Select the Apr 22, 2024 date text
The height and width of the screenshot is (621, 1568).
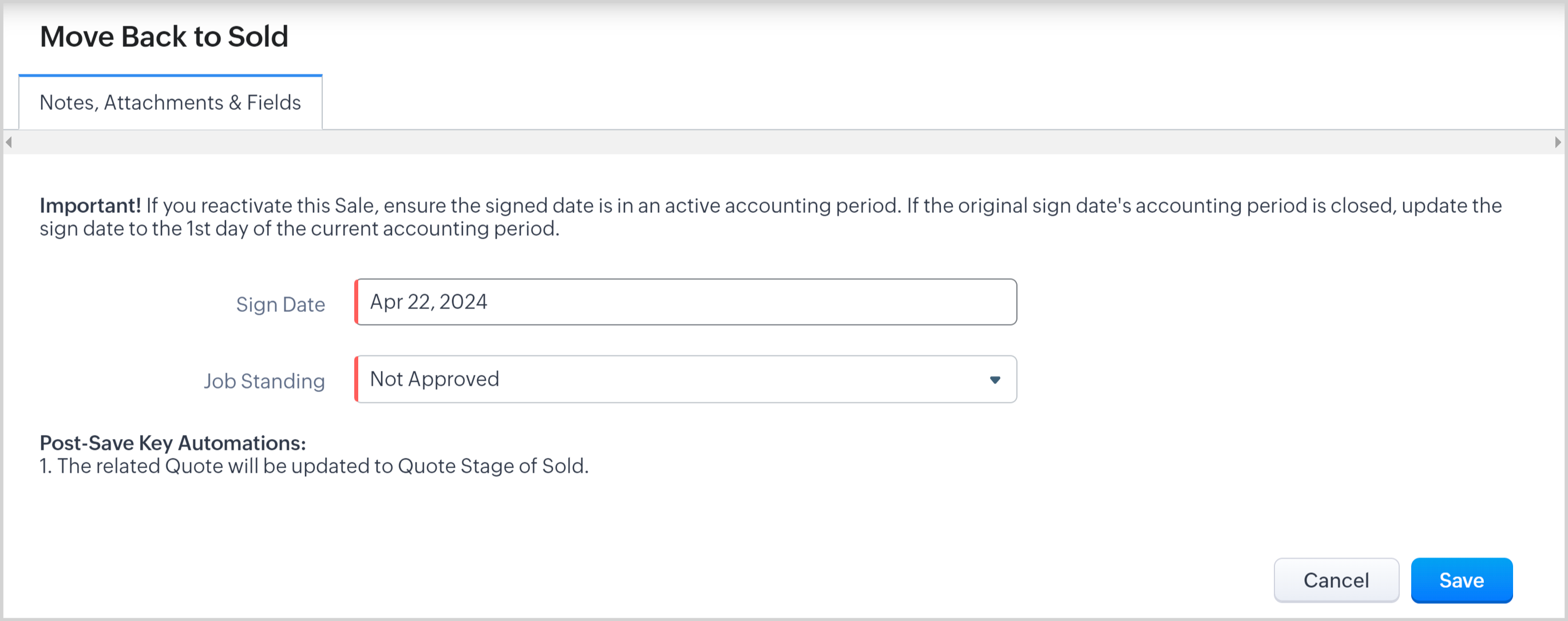pos(428,302)
